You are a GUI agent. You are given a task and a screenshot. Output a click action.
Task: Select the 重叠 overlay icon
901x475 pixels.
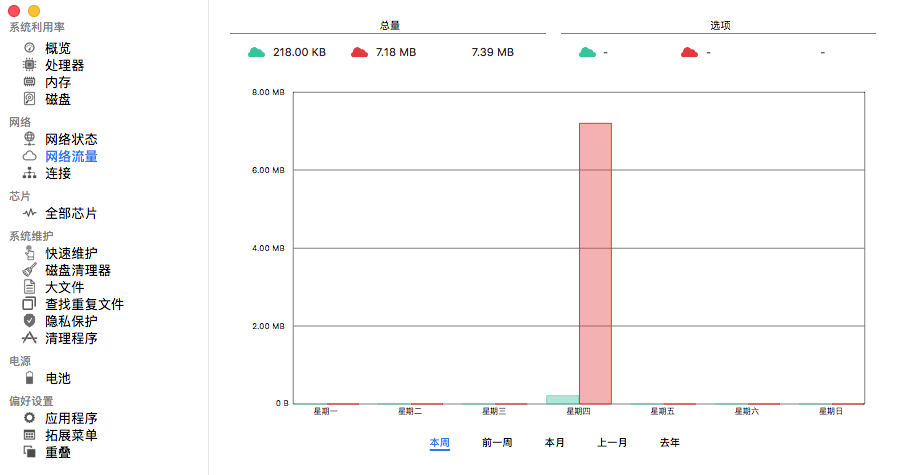coord(29,451)
